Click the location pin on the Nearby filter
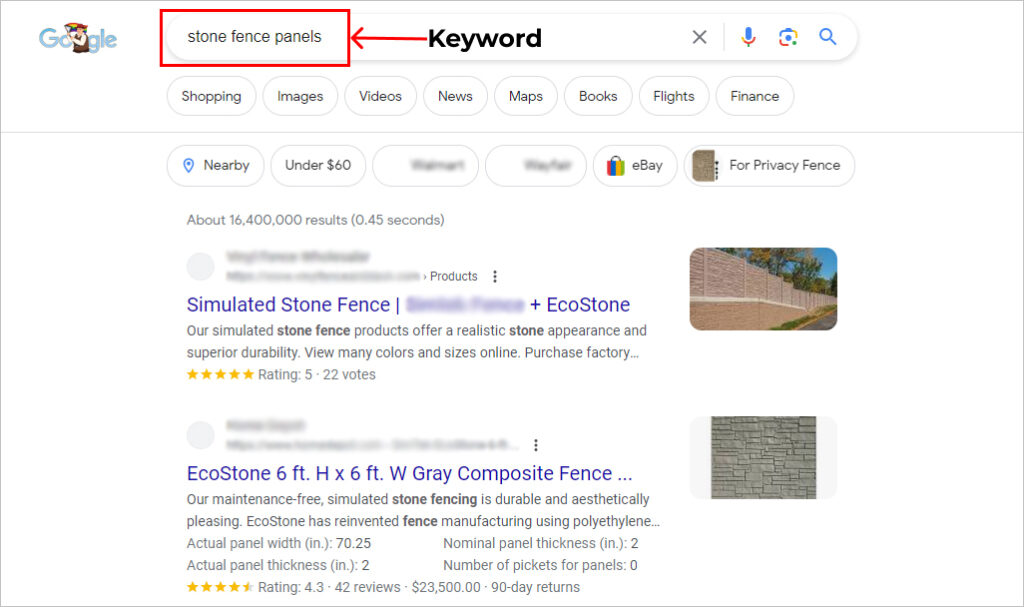 click(x=191, y=166)
